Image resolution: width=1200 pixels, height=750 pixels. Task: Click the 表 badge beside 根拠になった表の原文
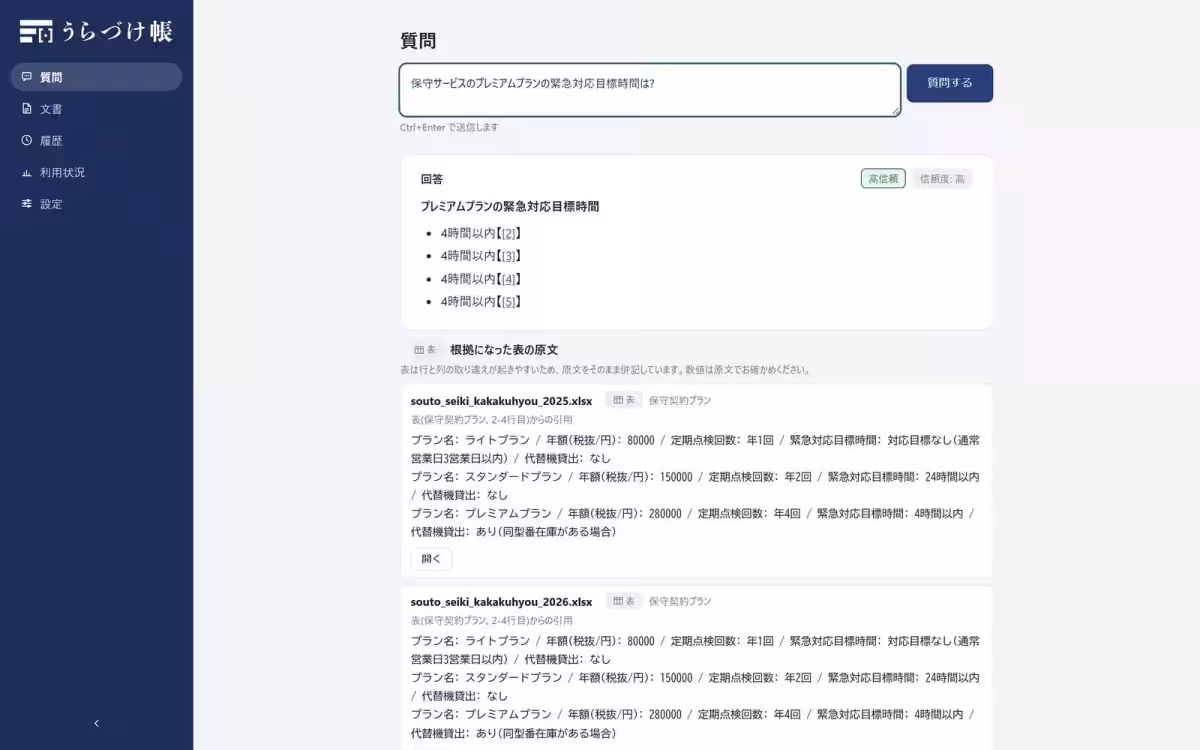pos(425,350)
